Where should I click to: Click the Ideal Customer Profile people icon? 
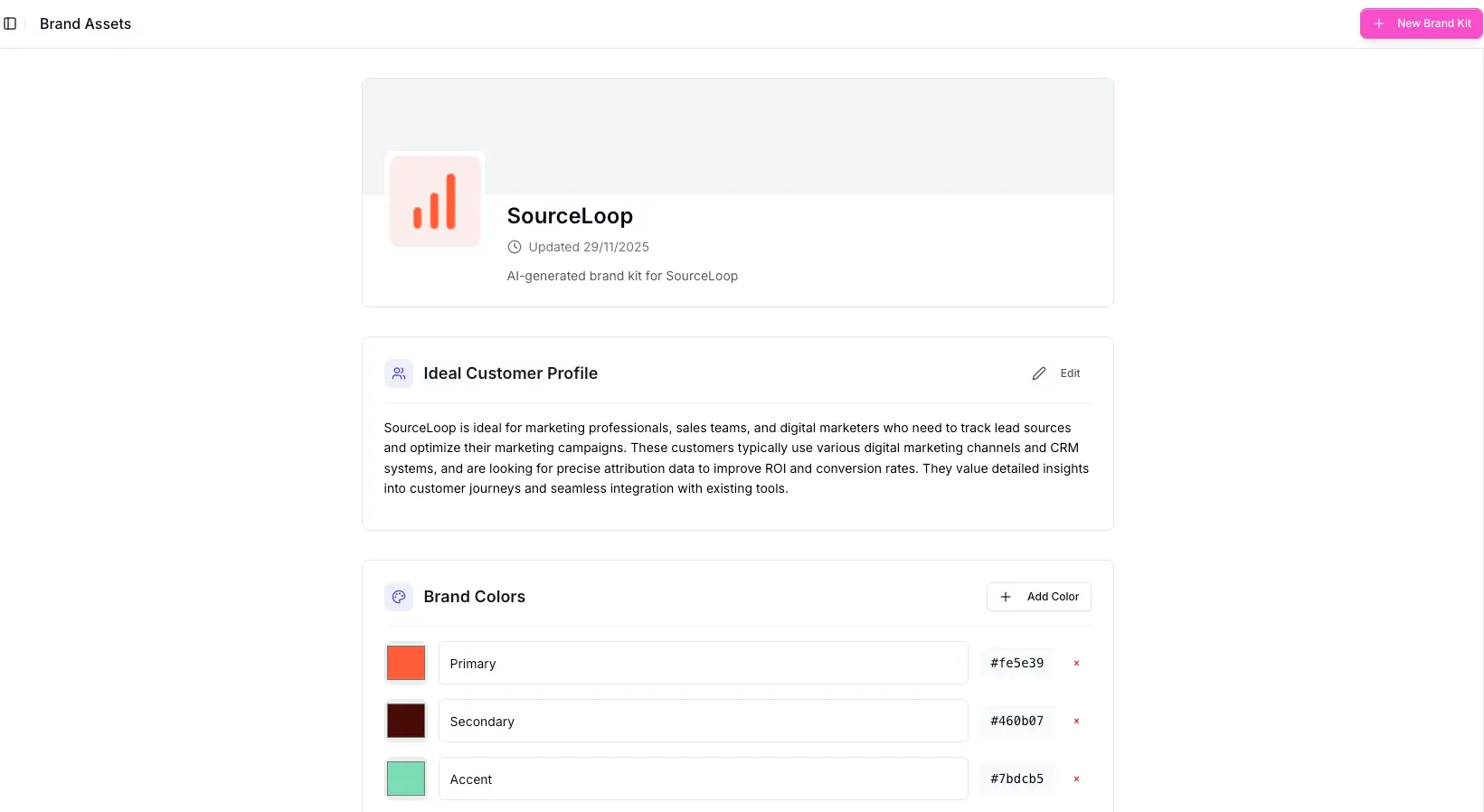[398, 373]
